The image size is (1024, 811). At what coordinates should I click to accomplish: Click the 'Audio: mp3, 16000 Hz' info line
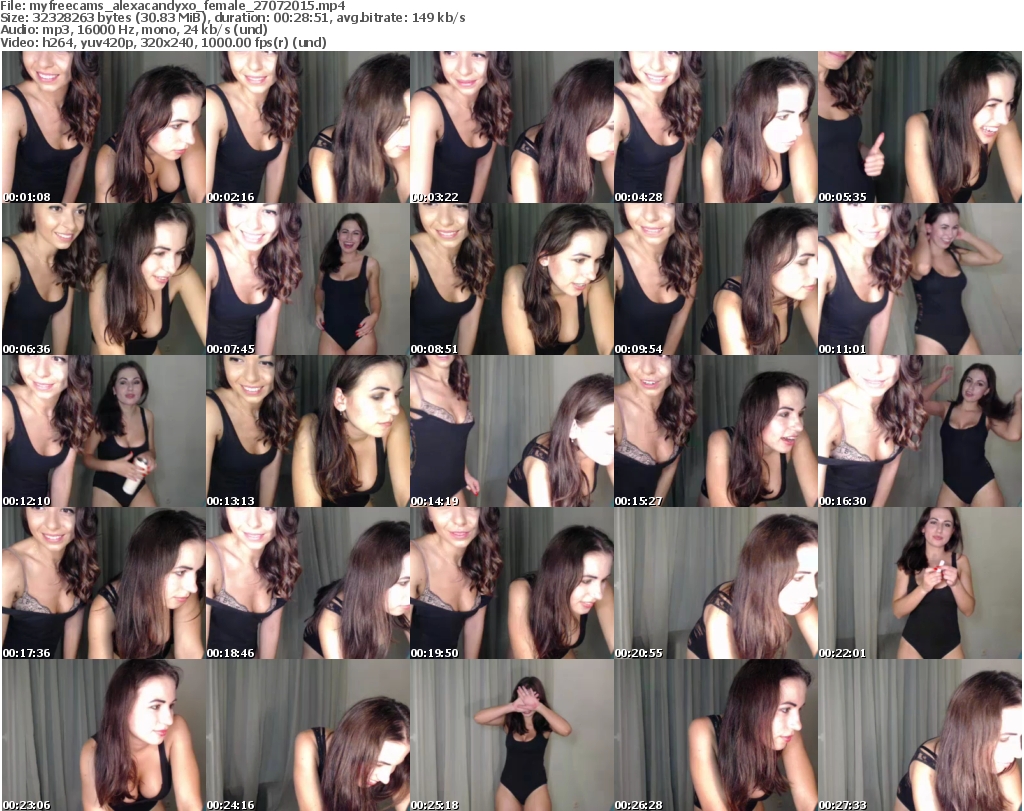click(134, 30)
